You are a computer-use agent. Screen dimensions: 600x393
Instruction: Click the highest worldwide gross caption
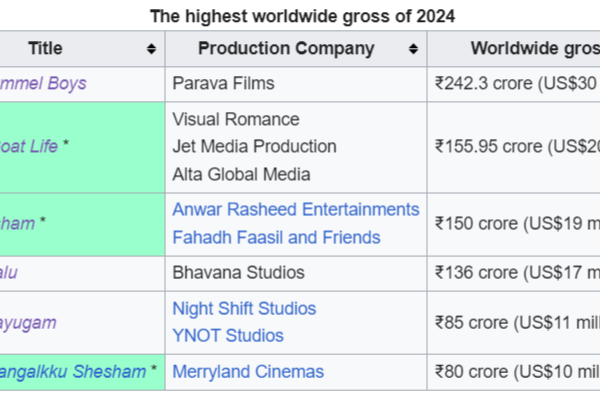pos(303,16)
